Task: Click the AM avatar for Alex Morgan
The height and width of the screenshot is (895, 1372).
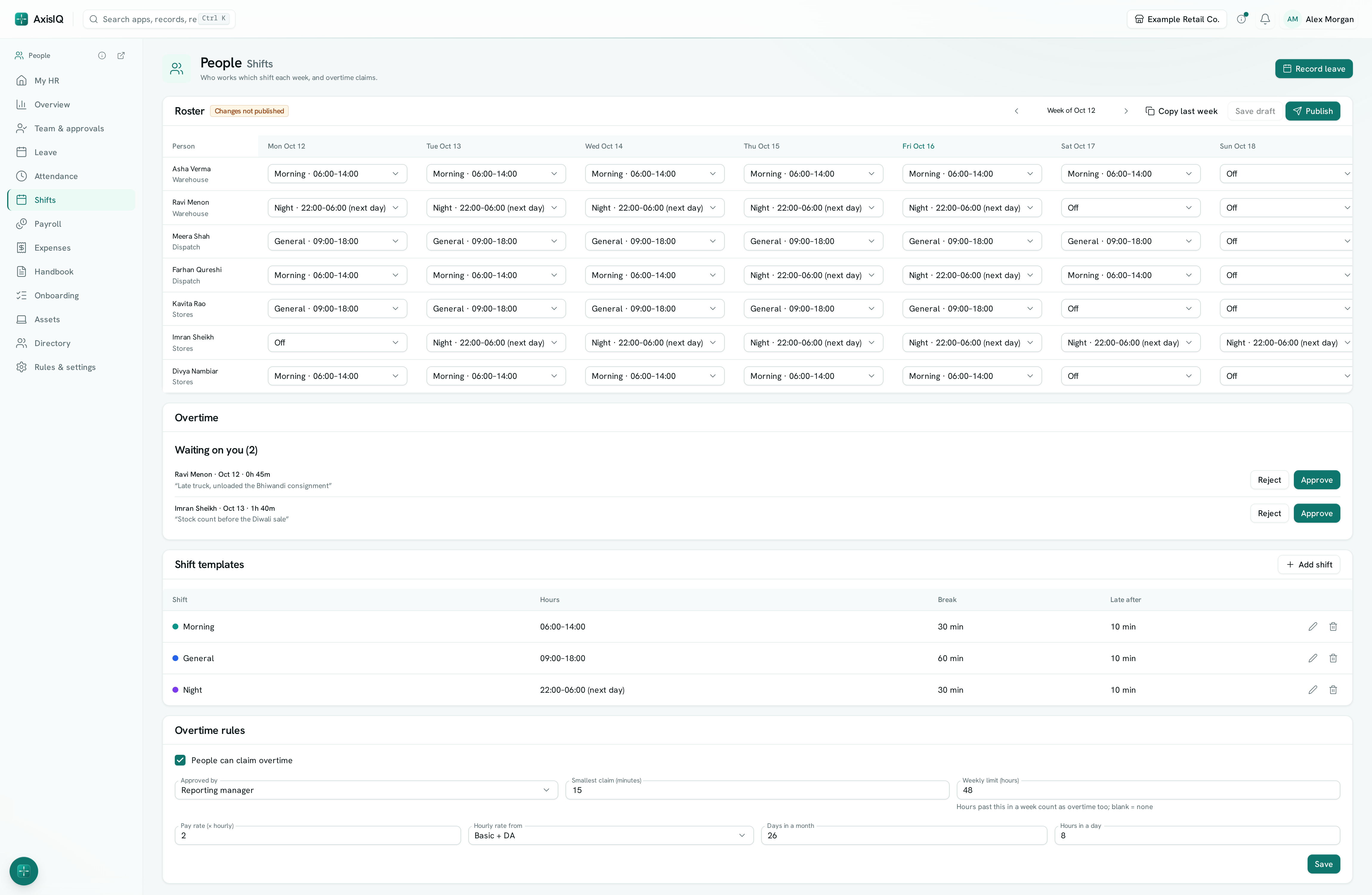Action: tap(1292, 19)
